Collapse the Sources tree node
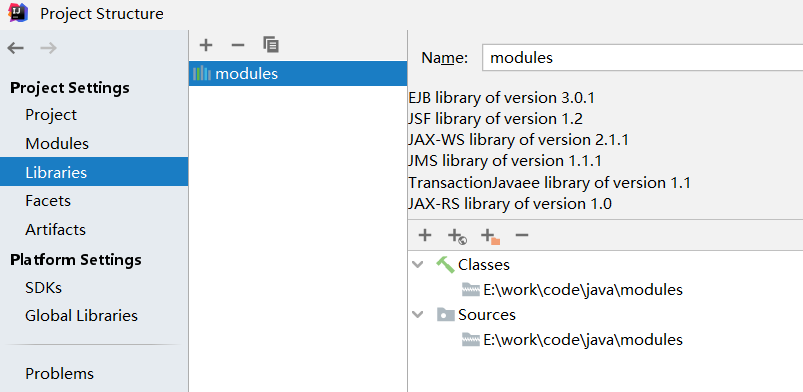The height and width of the screenshot is (392, 803). point(418,314)
